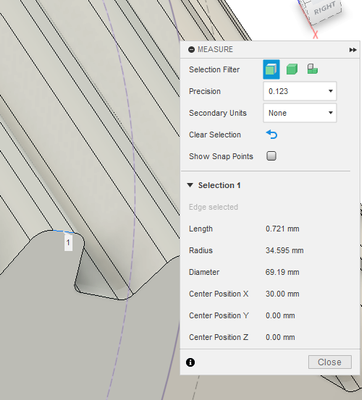Open the Precision dropdown showing 0.123

300,91
